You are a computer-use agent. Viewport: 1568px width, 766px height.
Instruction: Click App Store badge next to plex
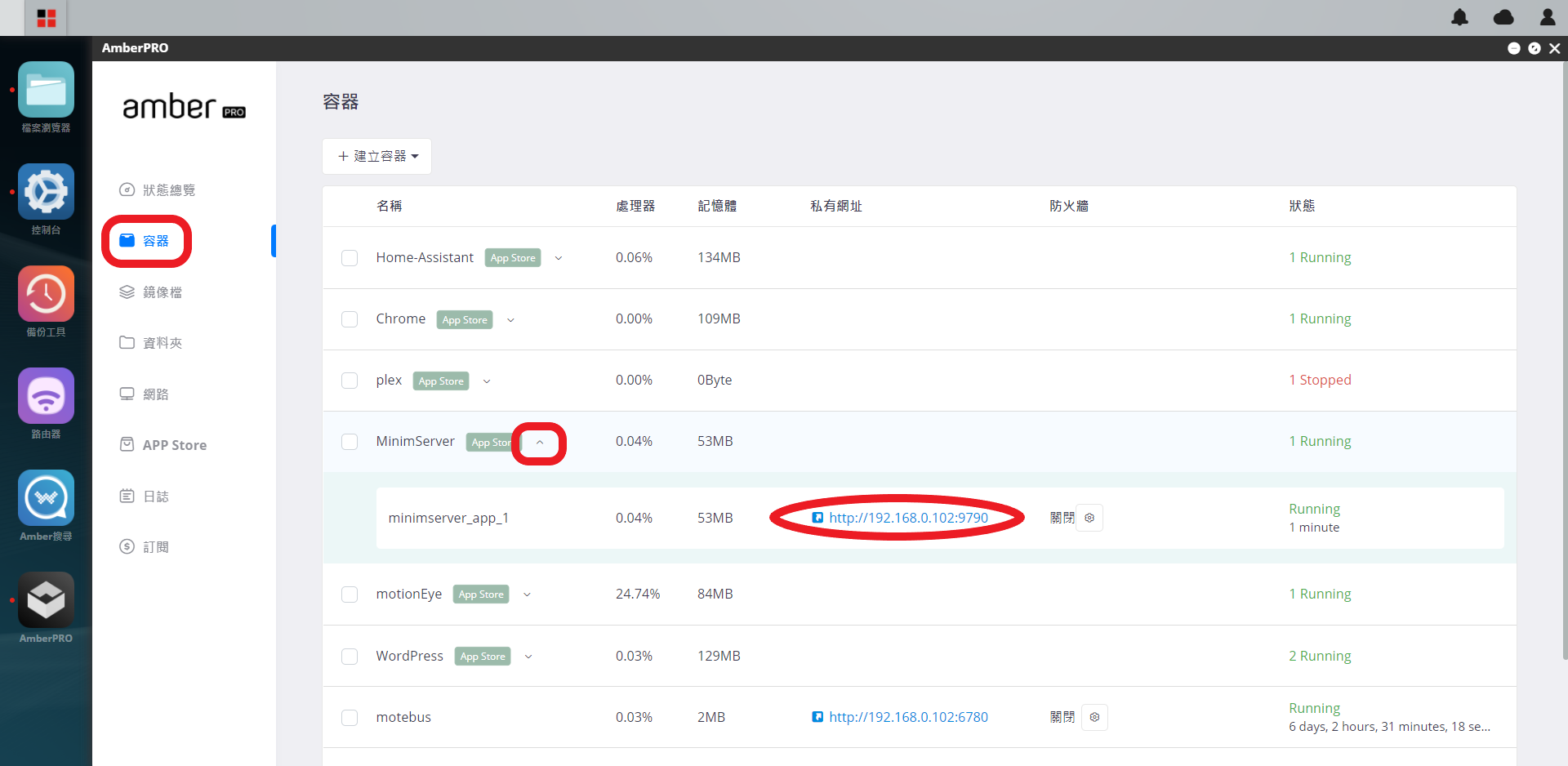[441, 381]
